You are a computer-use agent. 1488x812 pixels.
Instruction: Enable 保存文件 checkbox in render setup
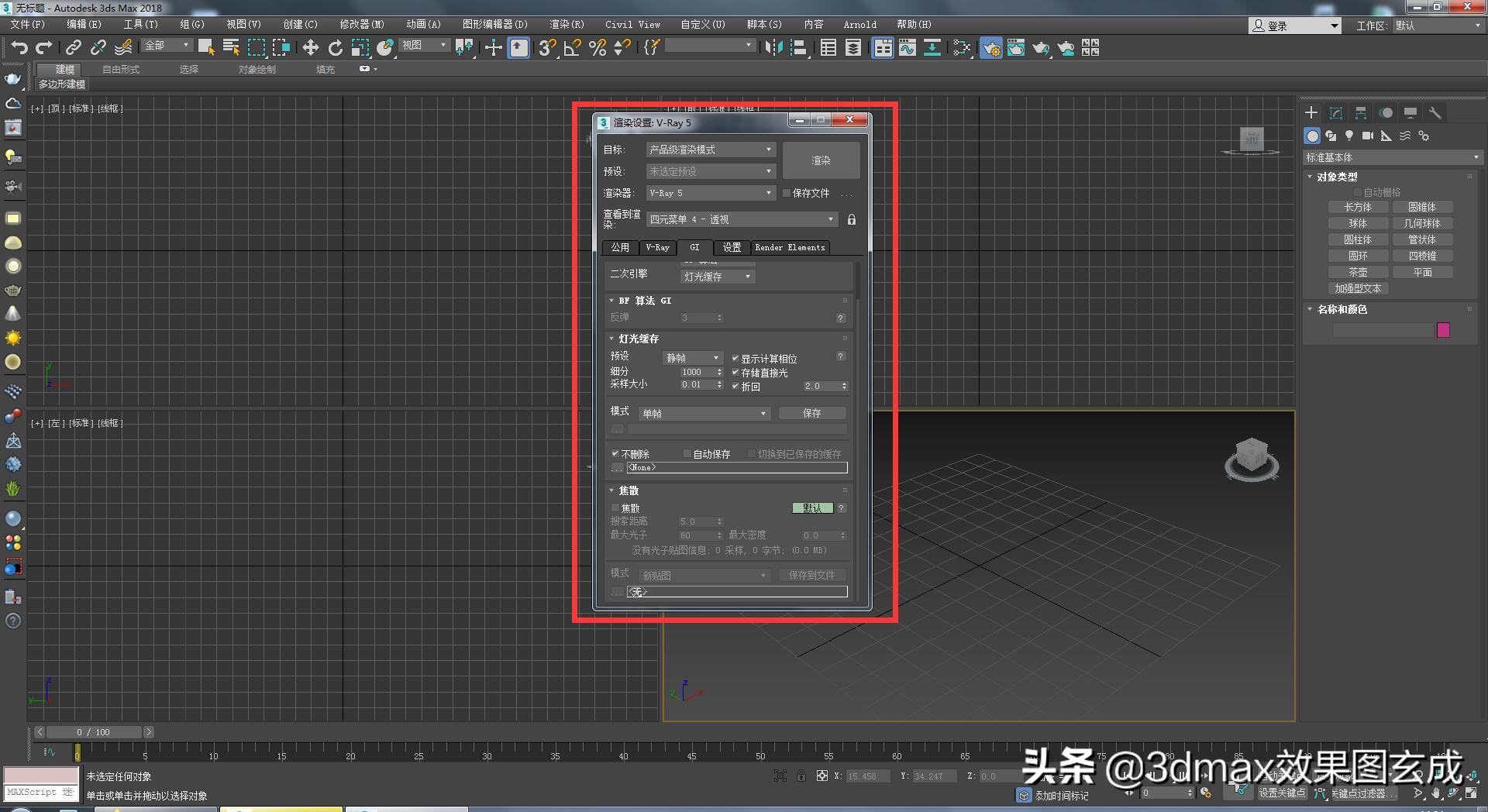click(787, 193)
